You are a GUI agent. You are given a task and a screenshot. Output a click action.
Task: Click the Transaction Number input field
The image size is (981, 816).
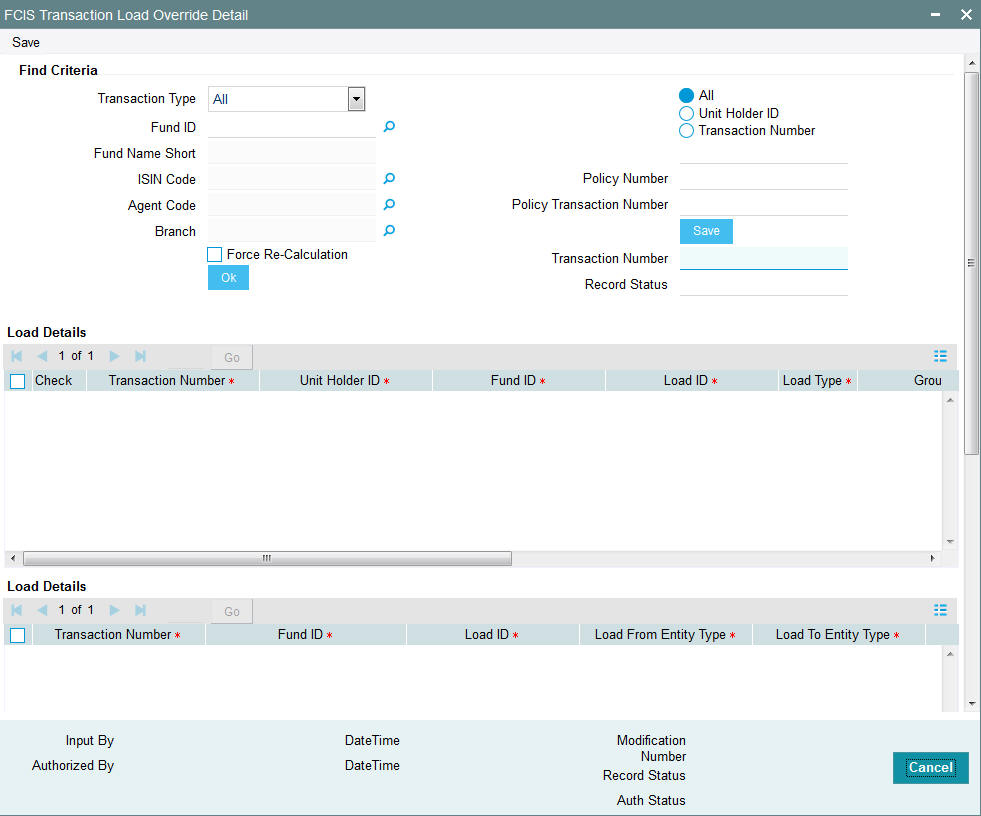pos(763,258)
